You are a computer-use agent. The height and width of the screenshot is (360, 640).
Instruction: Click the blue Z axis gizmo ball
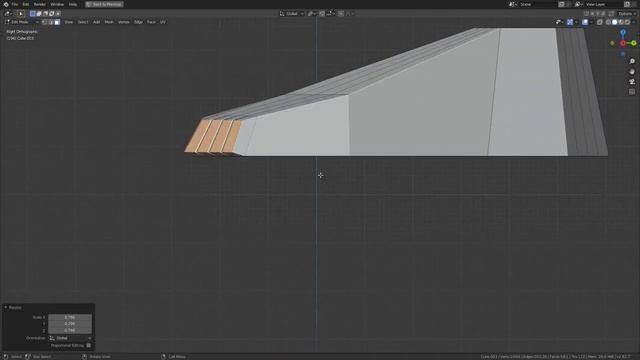tap(623, 32)
